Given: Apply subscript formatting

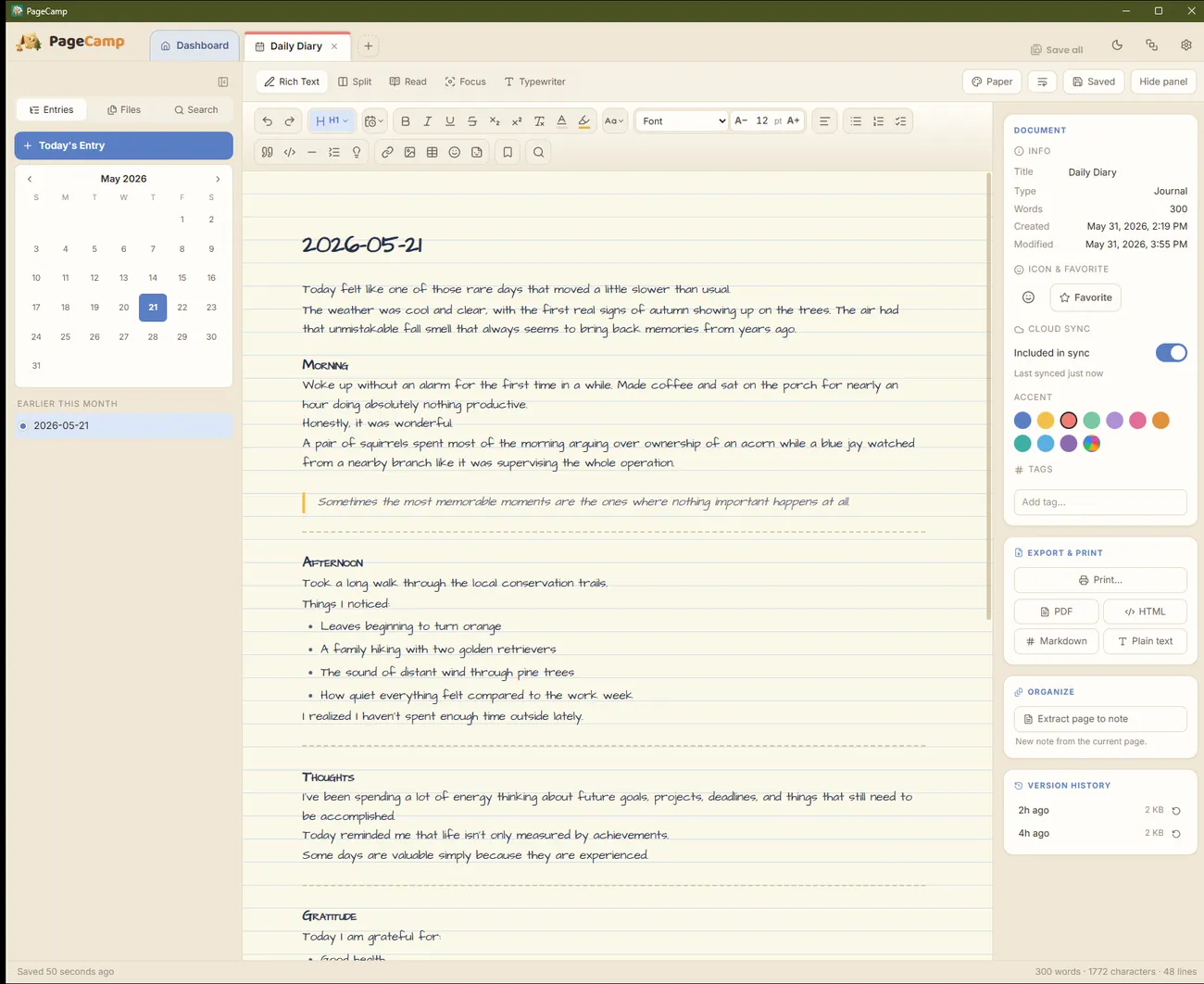Looking at the screenshot, I should [495, 121].
